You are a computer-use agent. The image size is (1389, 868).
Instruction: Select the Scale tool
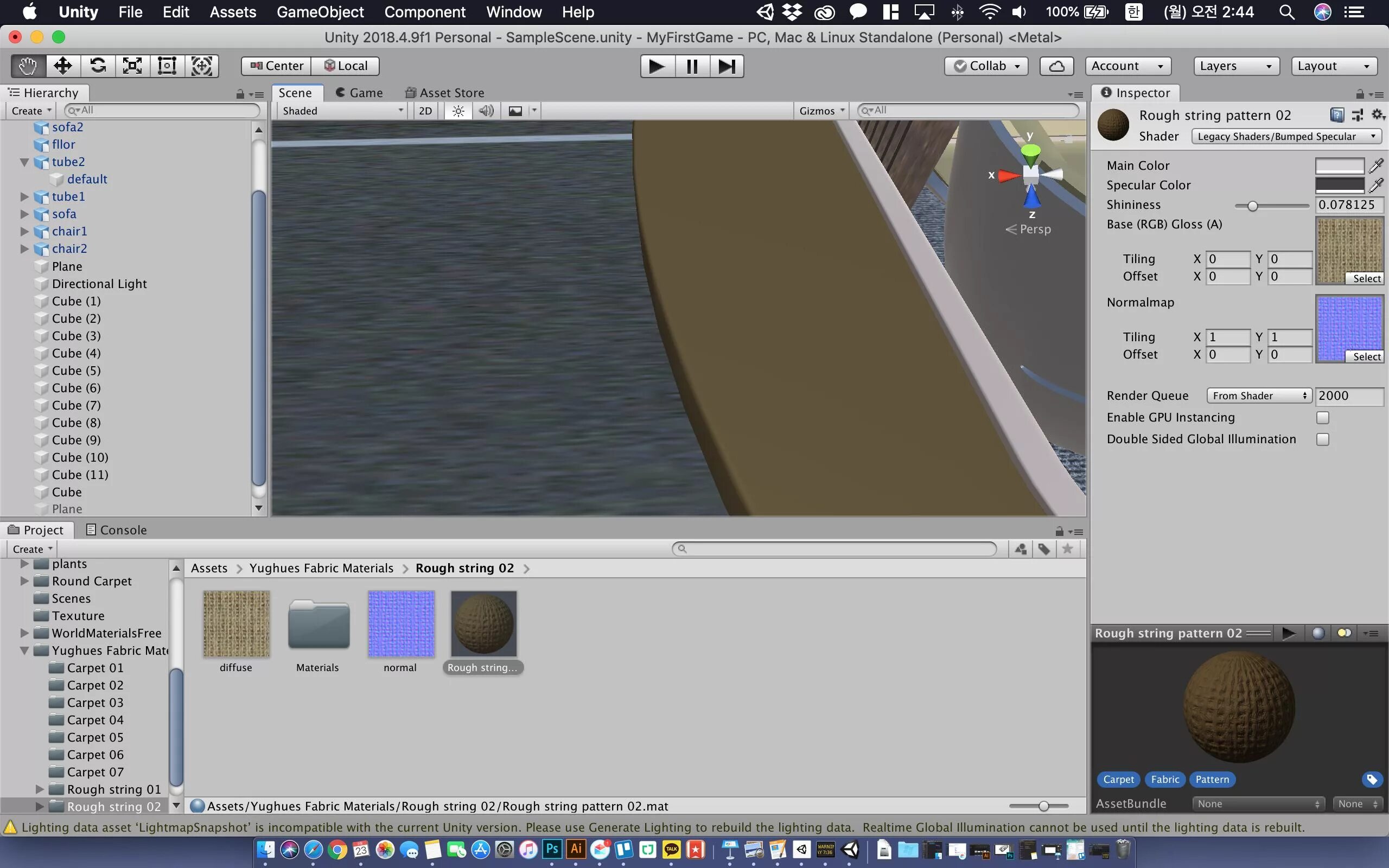click(x=132, y=66)
